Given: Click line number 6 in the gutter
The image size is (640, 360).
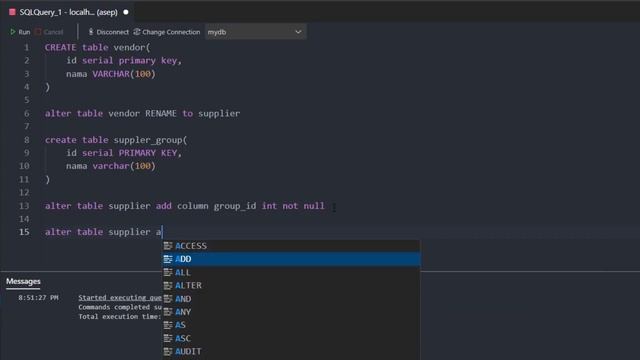Looking at the screenshot, I should coord(27,113).
